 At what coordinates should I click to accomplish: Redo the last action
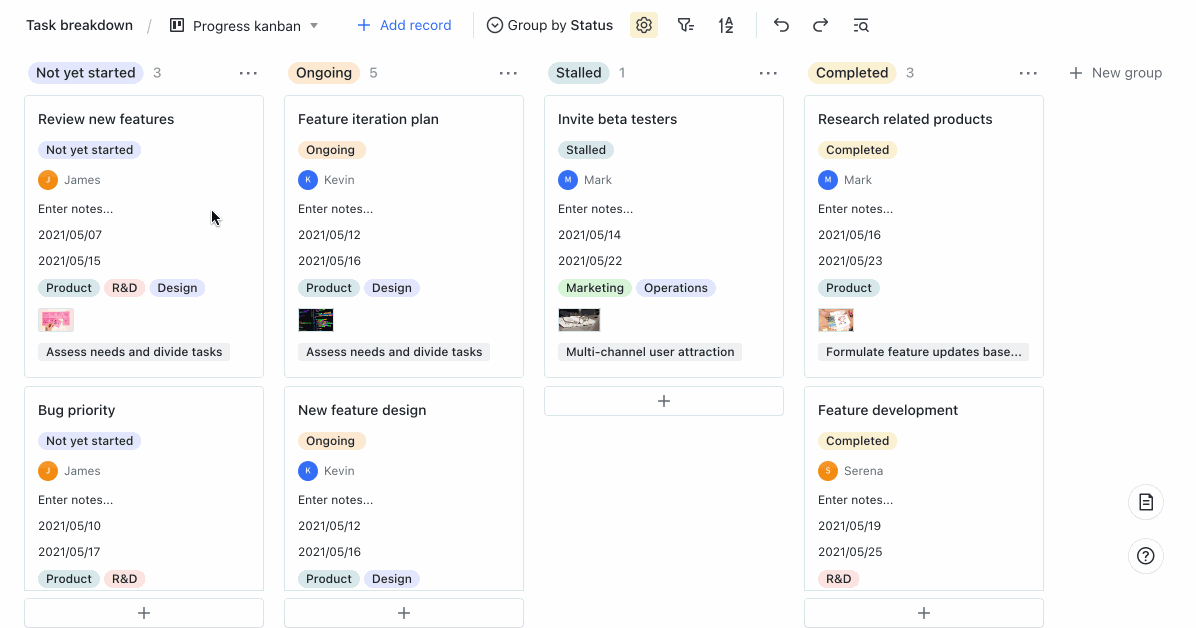coord(820,25)
